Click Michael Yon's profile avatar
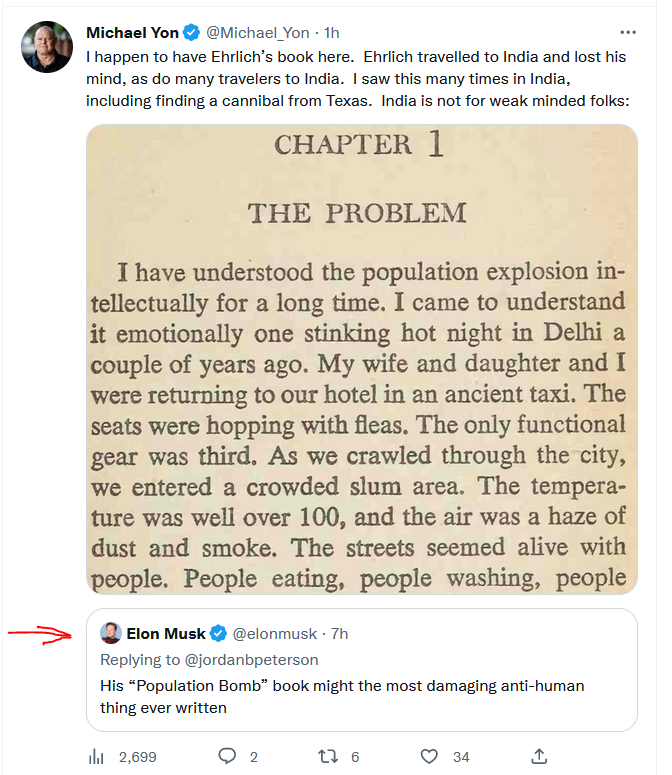This screenshot has width=672, height=775. 47,47
